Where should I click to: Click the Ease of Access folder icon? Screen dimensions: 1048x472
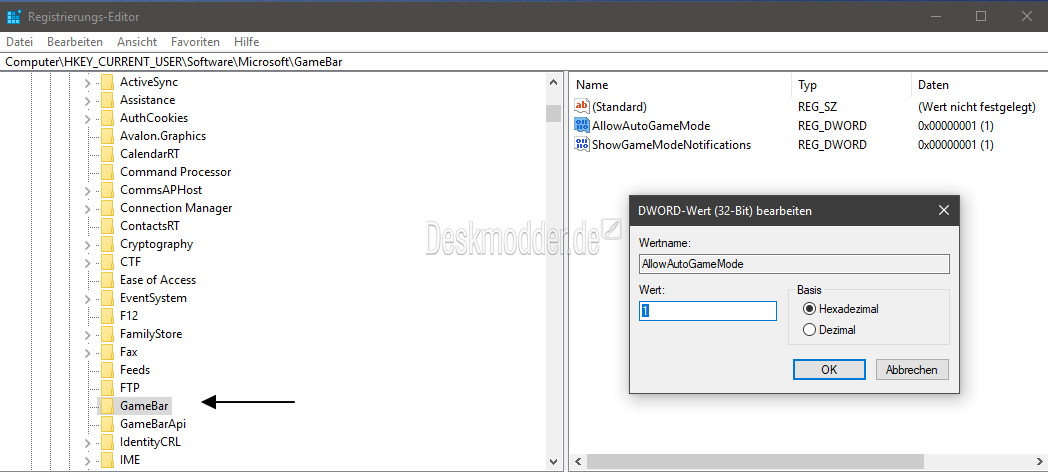pyautogui.click(x=107, y=280)
